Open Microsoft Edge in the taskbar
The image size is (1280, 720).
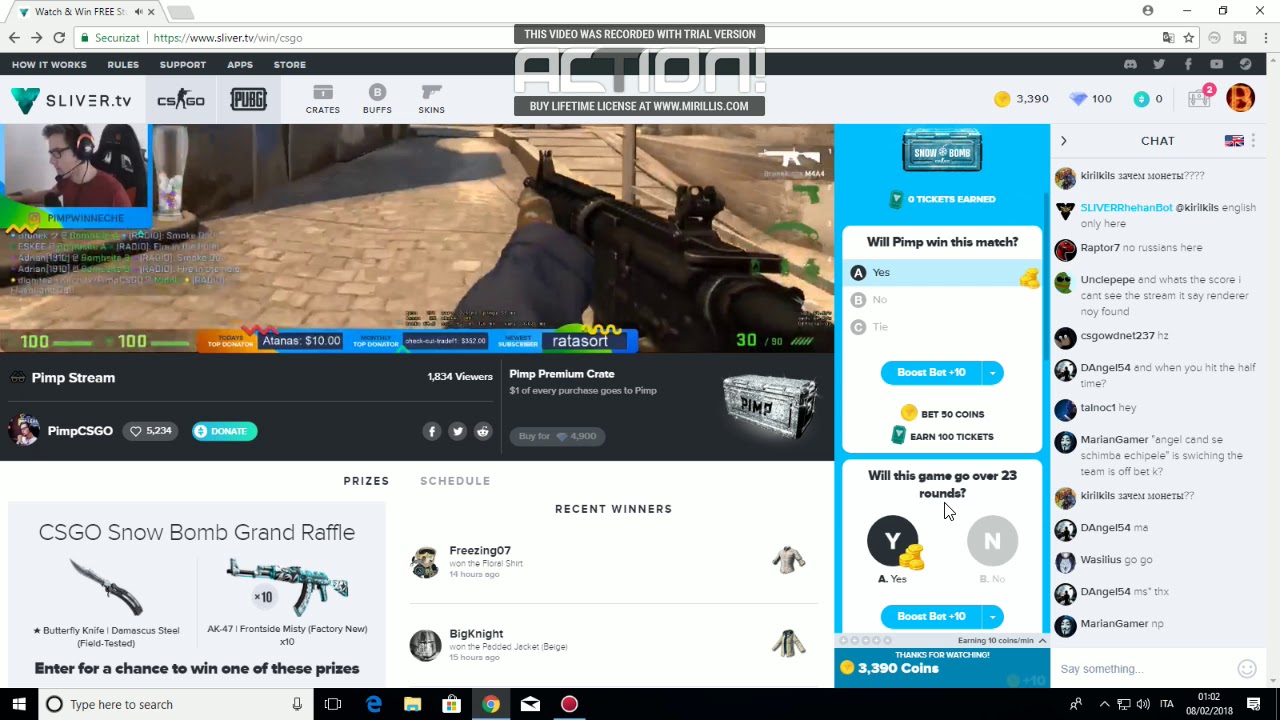tap(373, 704)
